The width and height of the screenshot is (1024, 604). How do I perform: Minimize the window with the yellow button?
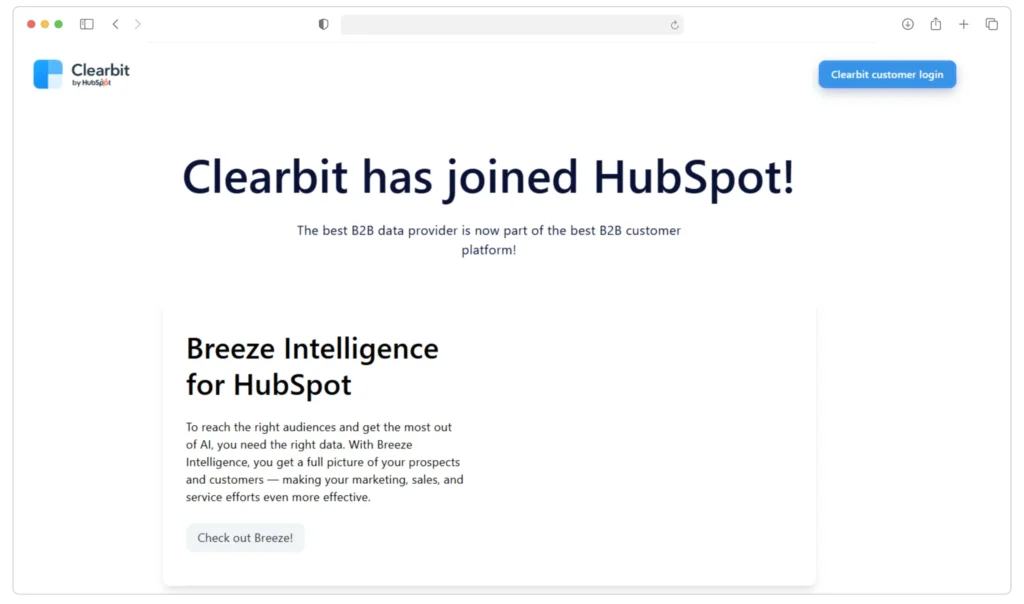tap(44, 24)
